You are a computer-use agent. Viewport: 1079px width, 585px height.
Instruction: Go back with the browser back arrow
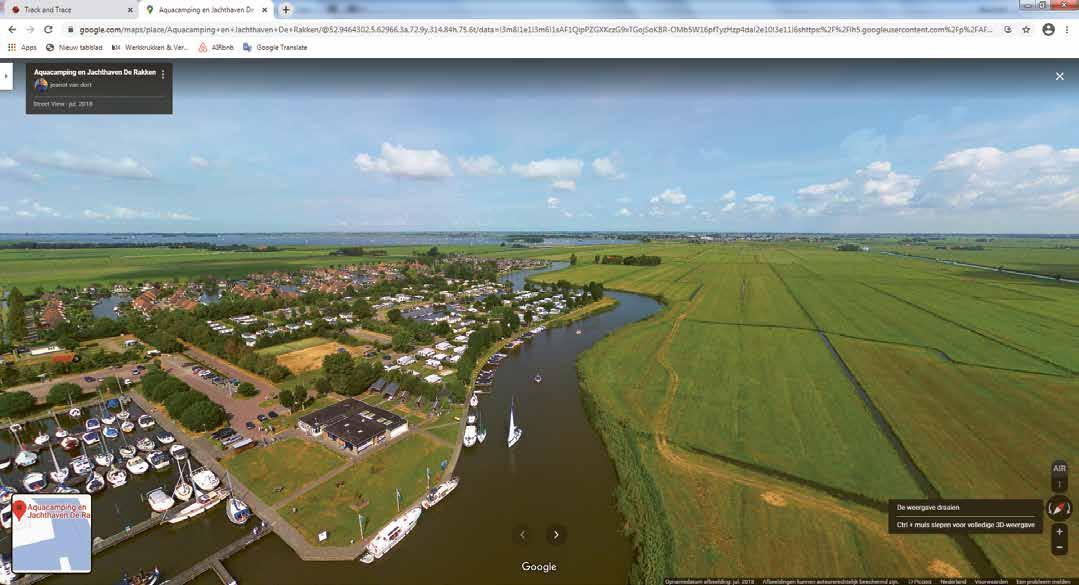pyautogui.click(x=12, y=30)
